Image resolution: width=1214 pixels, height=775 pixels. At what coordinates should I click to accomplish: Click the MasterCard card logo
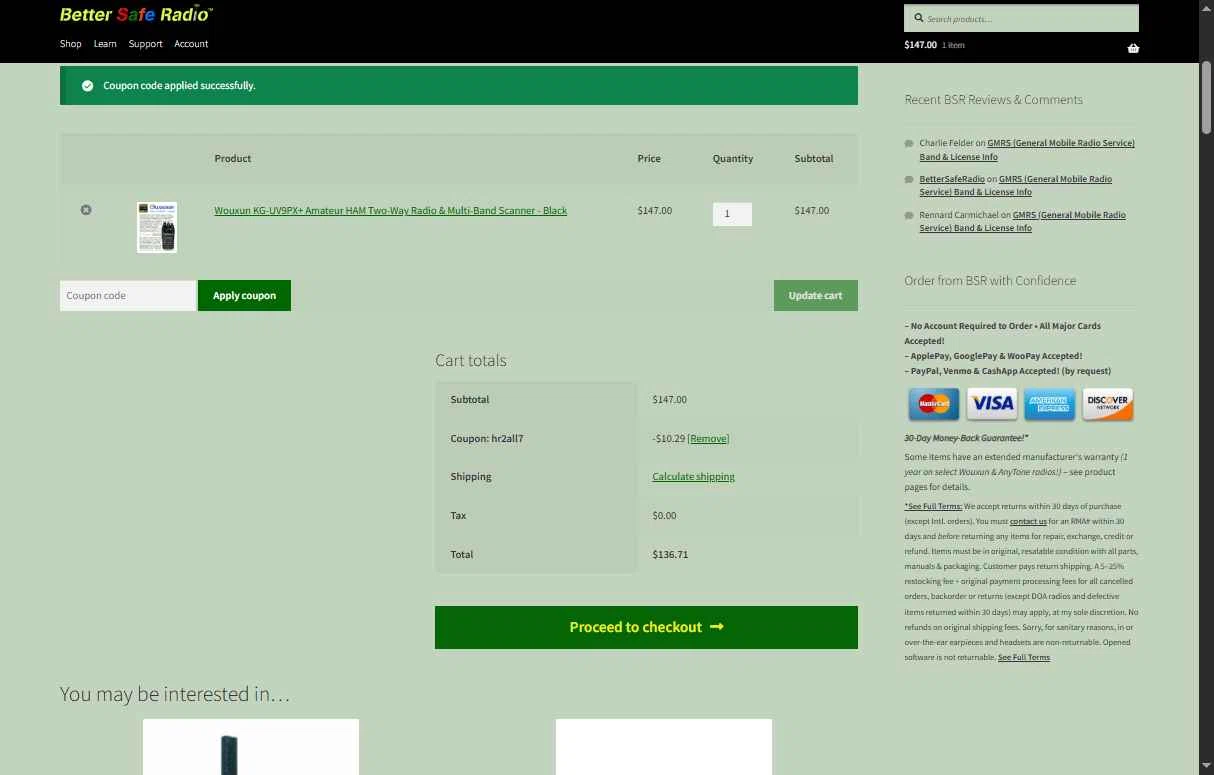[x=934, y=404]
